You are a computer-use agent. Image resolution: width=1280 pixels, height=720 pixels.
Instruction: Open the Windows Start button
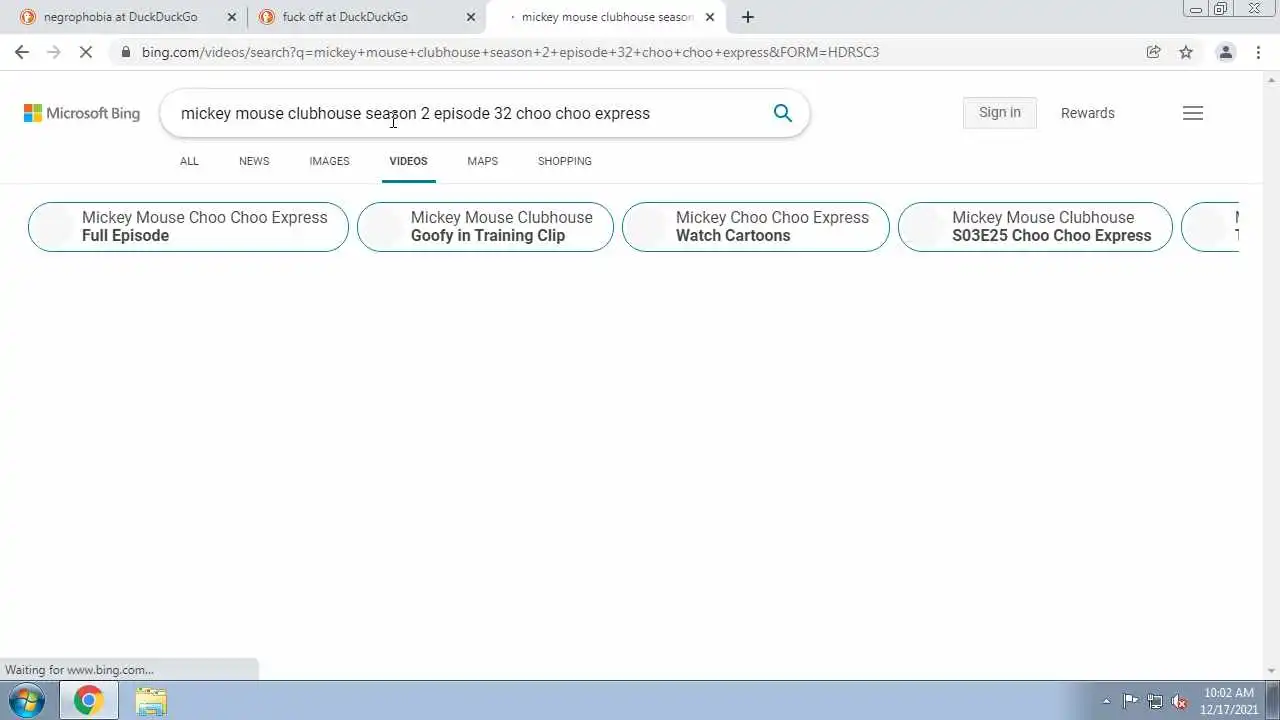[x=26, y=701]
